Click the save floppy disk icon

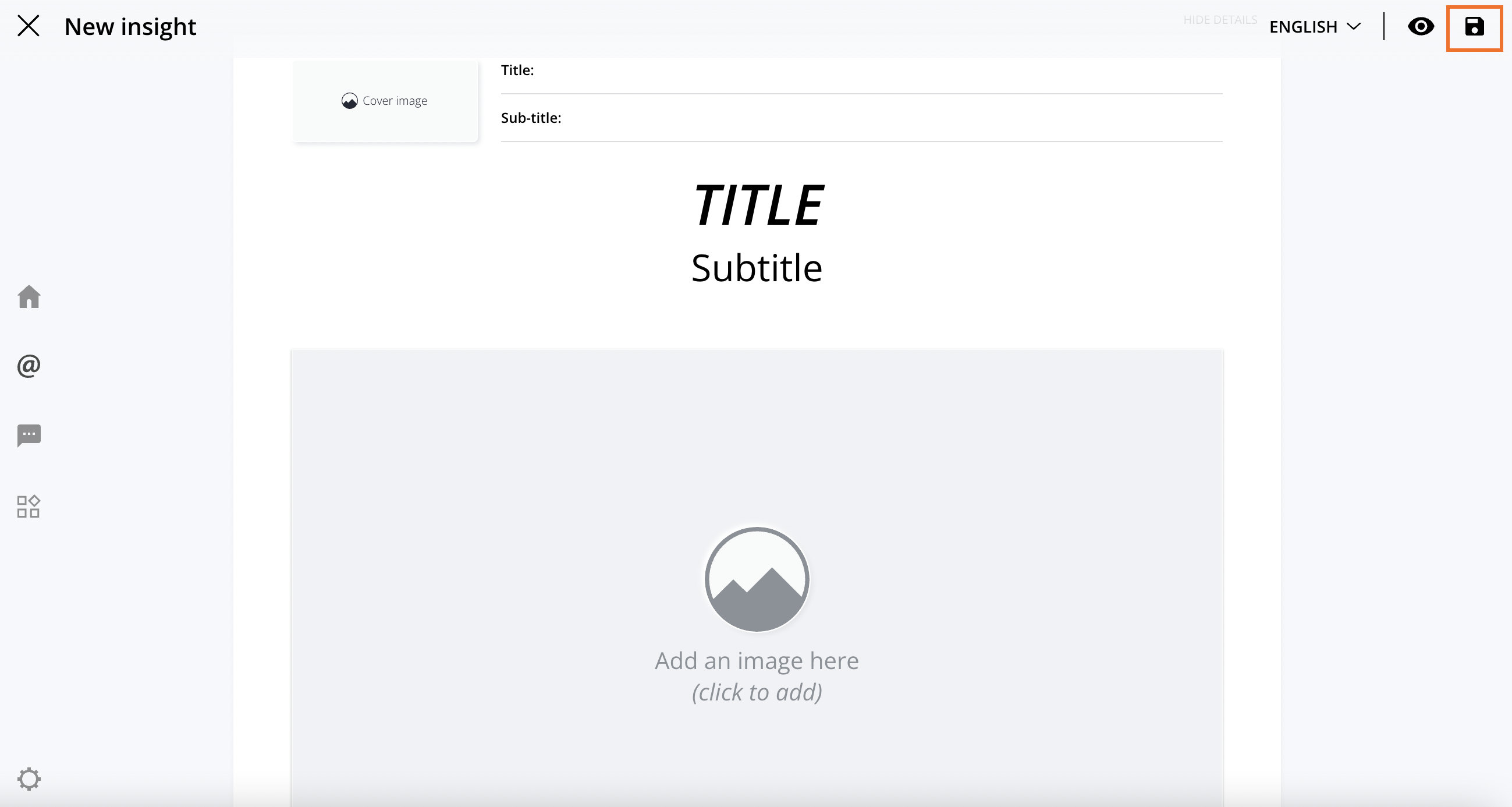1474,27
